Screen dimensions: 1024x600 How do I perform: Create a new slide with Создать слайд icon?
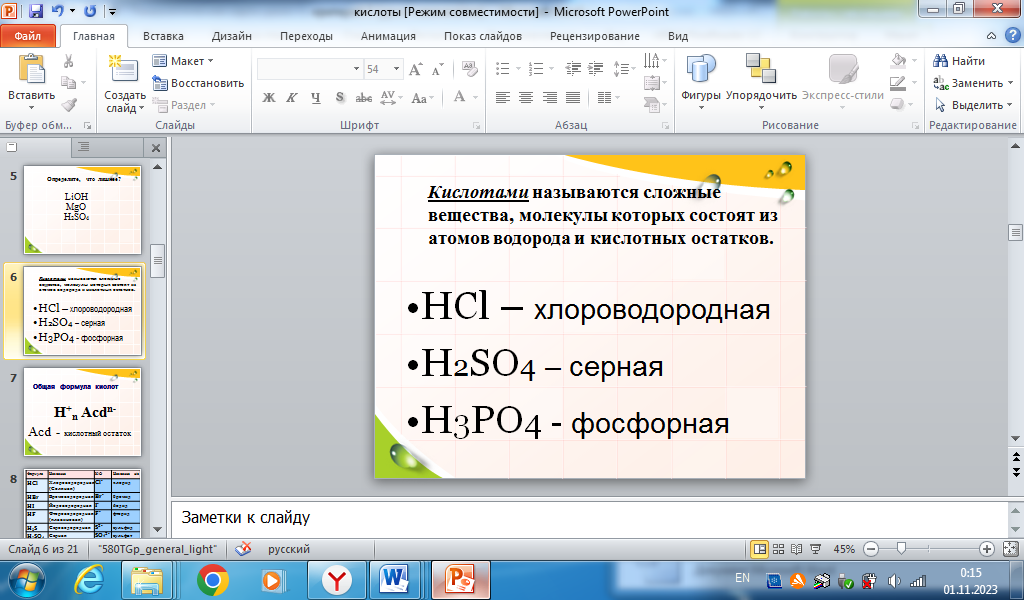(124, 71)
